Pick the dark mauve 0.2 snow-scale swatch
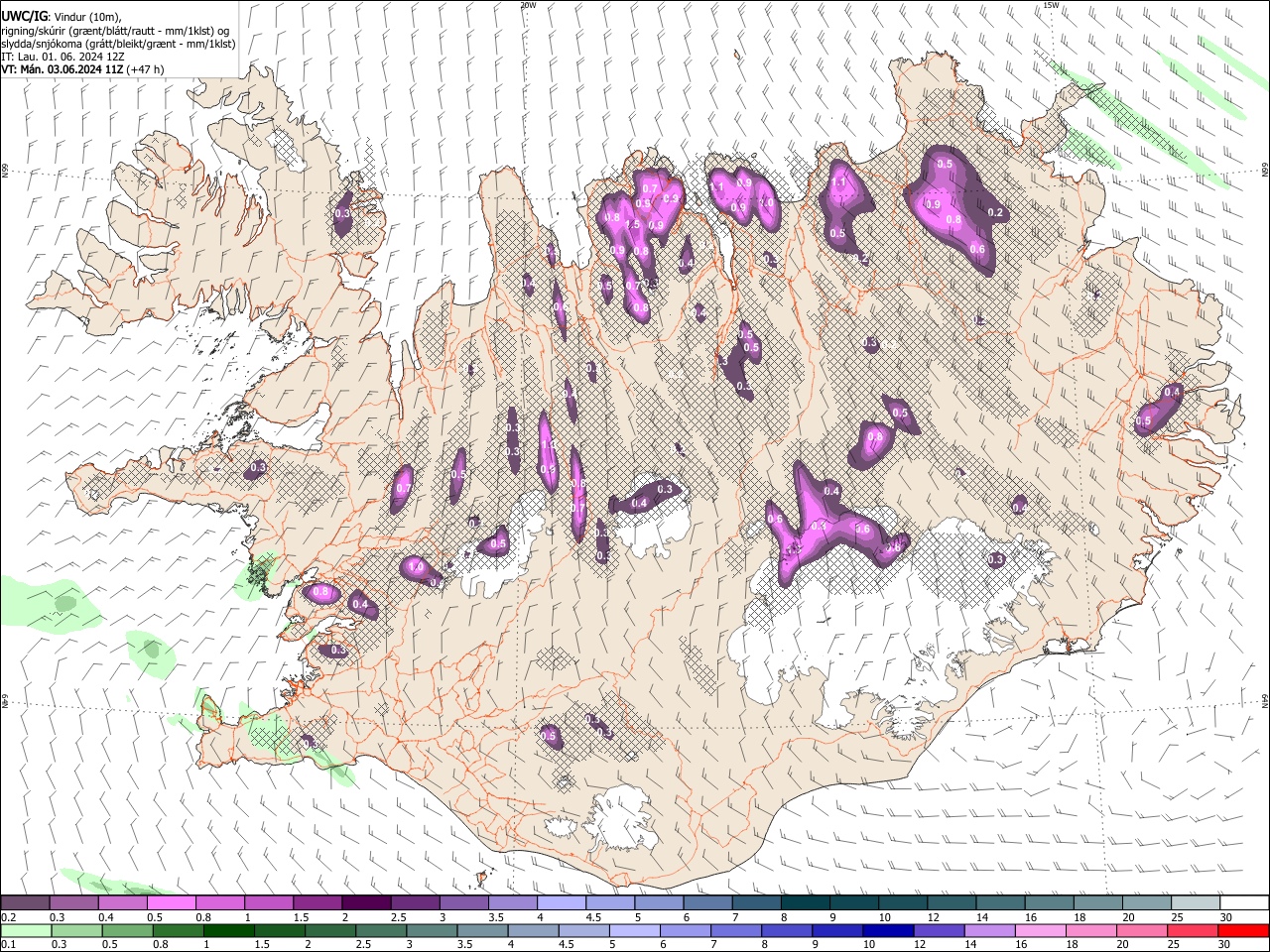 click(25, 902)
